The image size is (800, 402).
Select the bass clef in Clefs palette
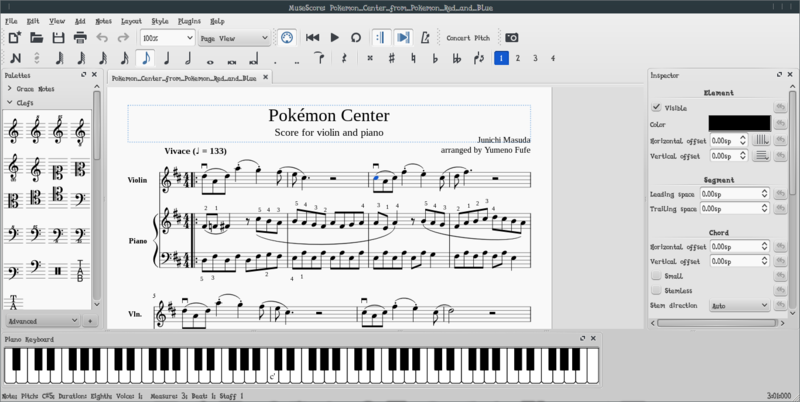(80, 200)
